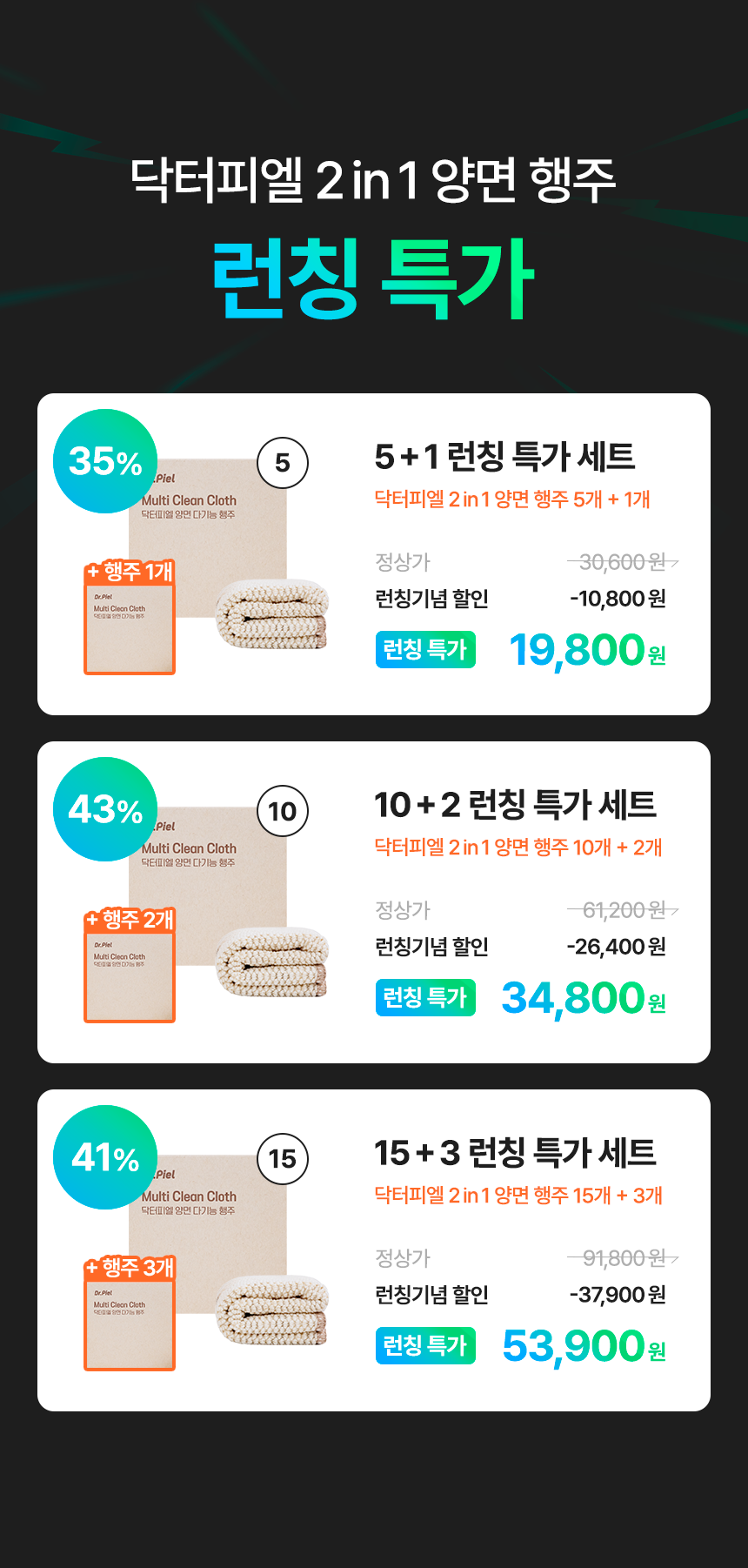
Task: Click the 런칭 특가 tag beside 34,800원
Action: pos(425,997)
